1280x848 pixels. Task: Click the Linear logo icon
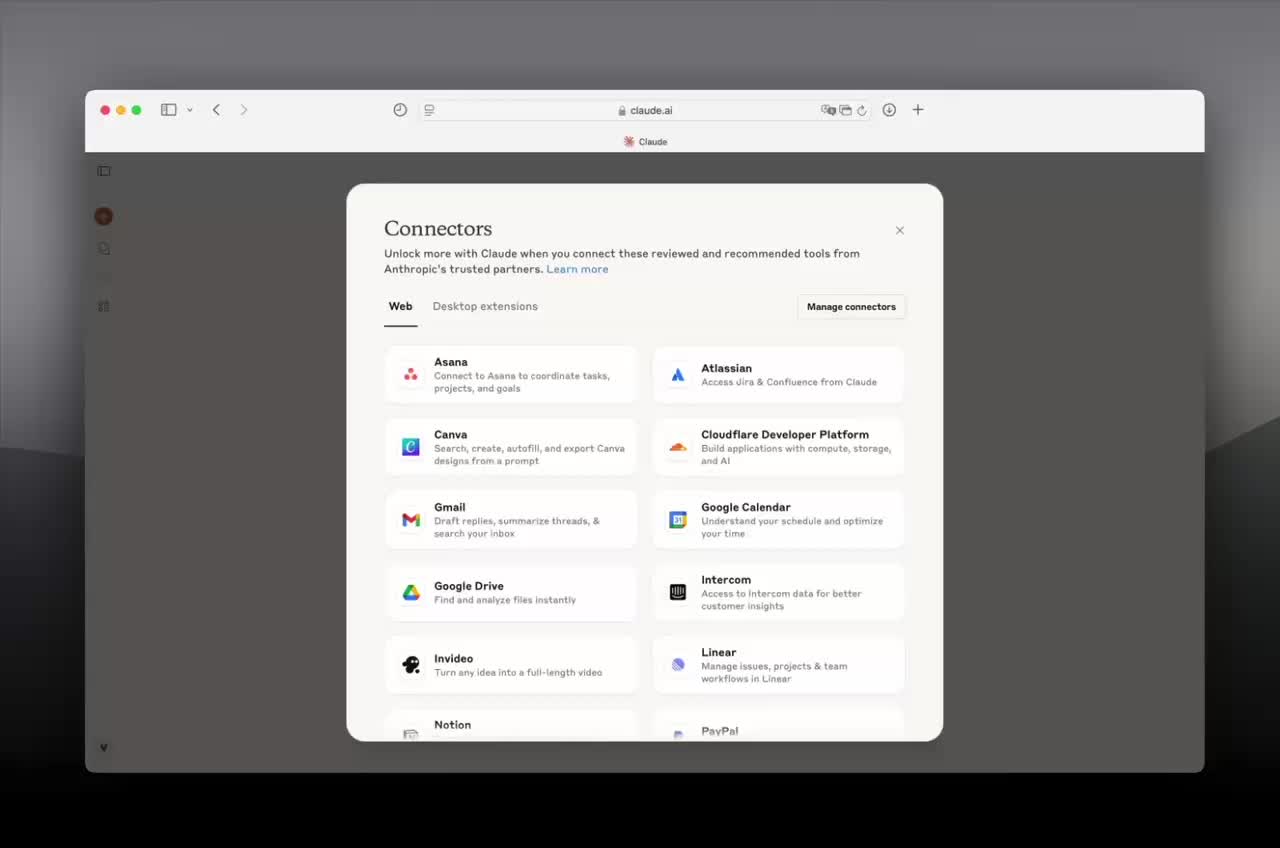678,665
